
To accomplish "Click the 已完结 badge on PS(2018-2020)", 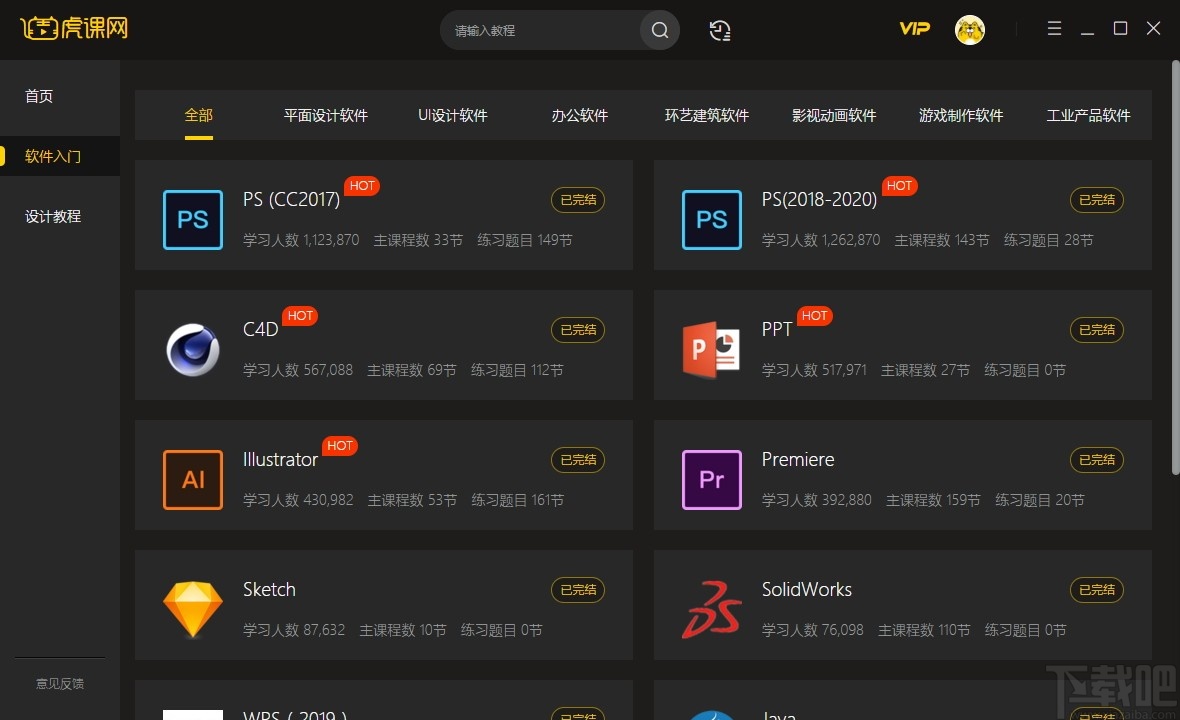I will point(1096,200).
